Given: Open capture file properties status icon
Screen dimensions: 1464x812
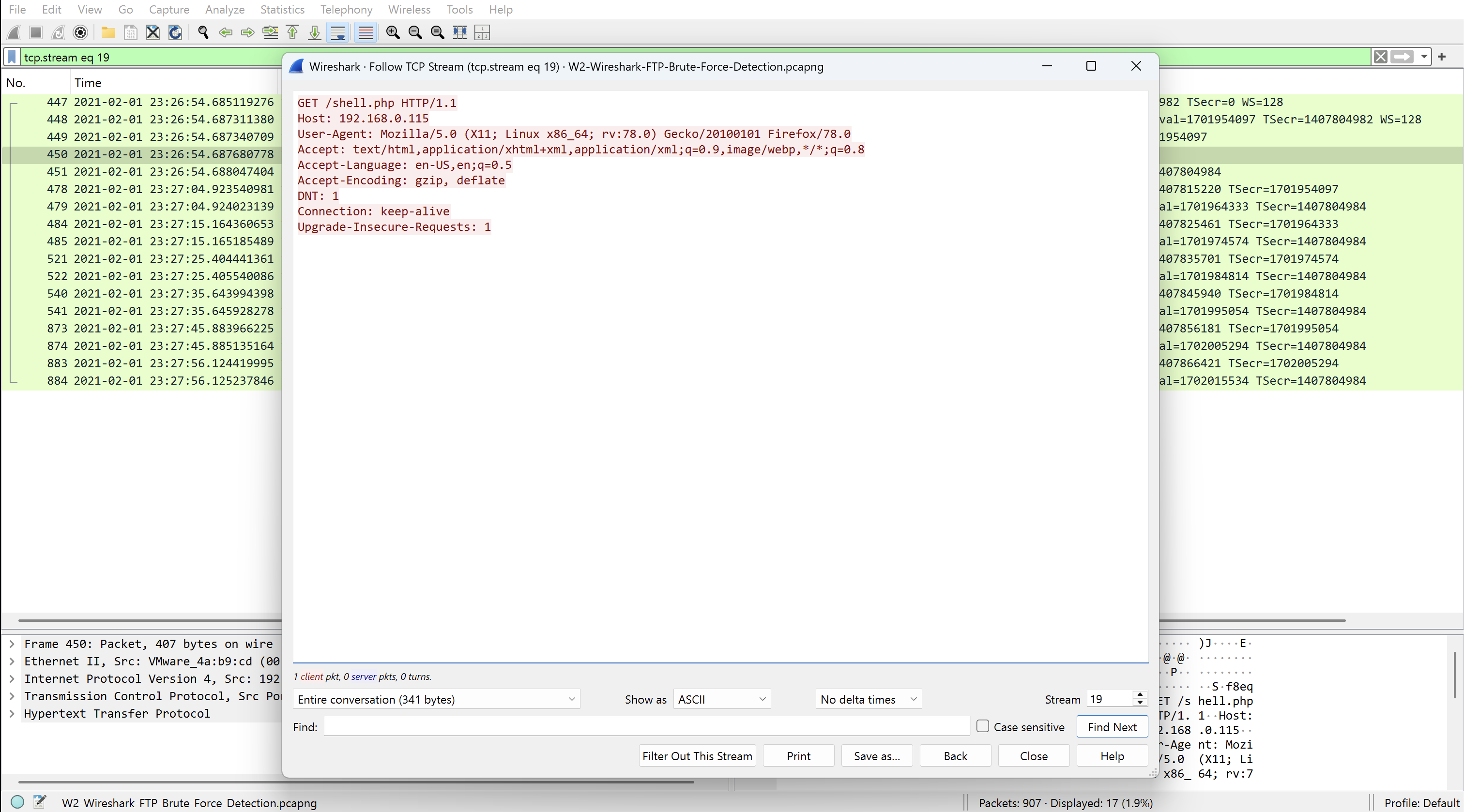Looking at the screenshot, I should [39, 802].
